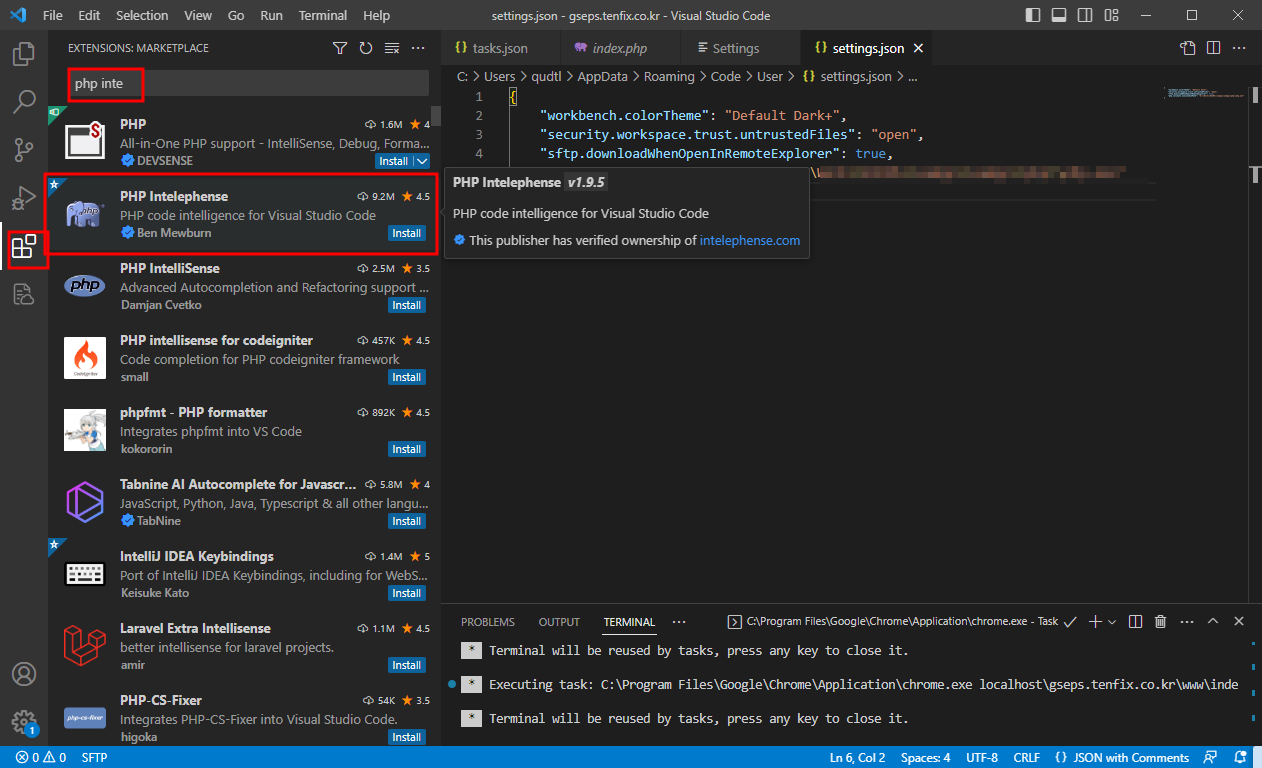Close the settings.json tab

click(918, 48)
